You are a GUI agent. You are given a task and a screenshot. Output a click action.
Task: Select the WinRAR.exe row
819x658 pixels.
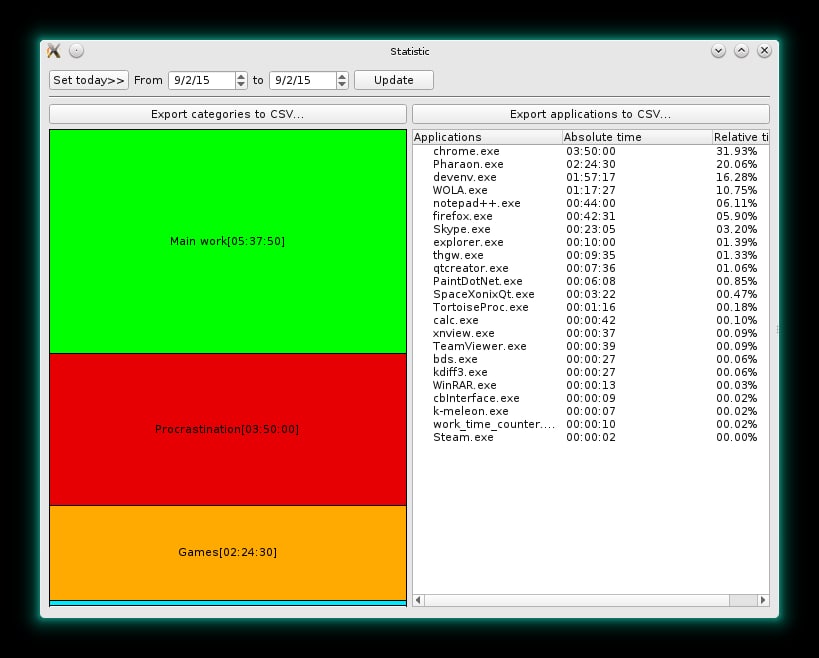click(x=591, y=385)
